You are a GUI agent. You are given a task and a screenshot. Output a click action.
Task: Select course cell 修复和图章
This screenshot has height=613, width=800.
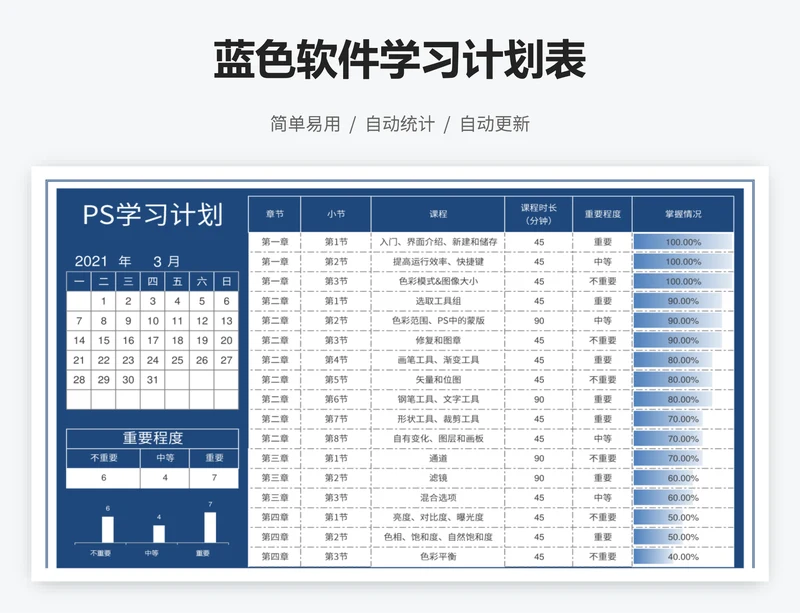click(438, 340)
